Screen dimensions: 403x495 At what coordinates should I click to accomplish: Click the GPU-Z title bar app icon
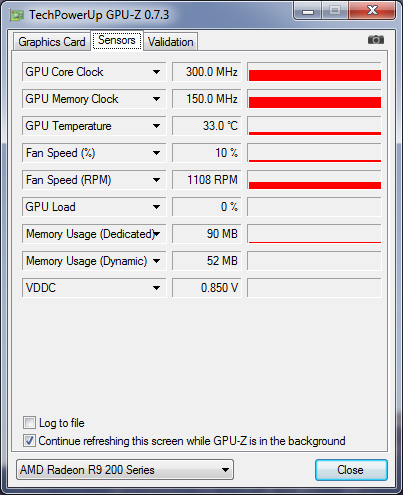coord(17,15)
